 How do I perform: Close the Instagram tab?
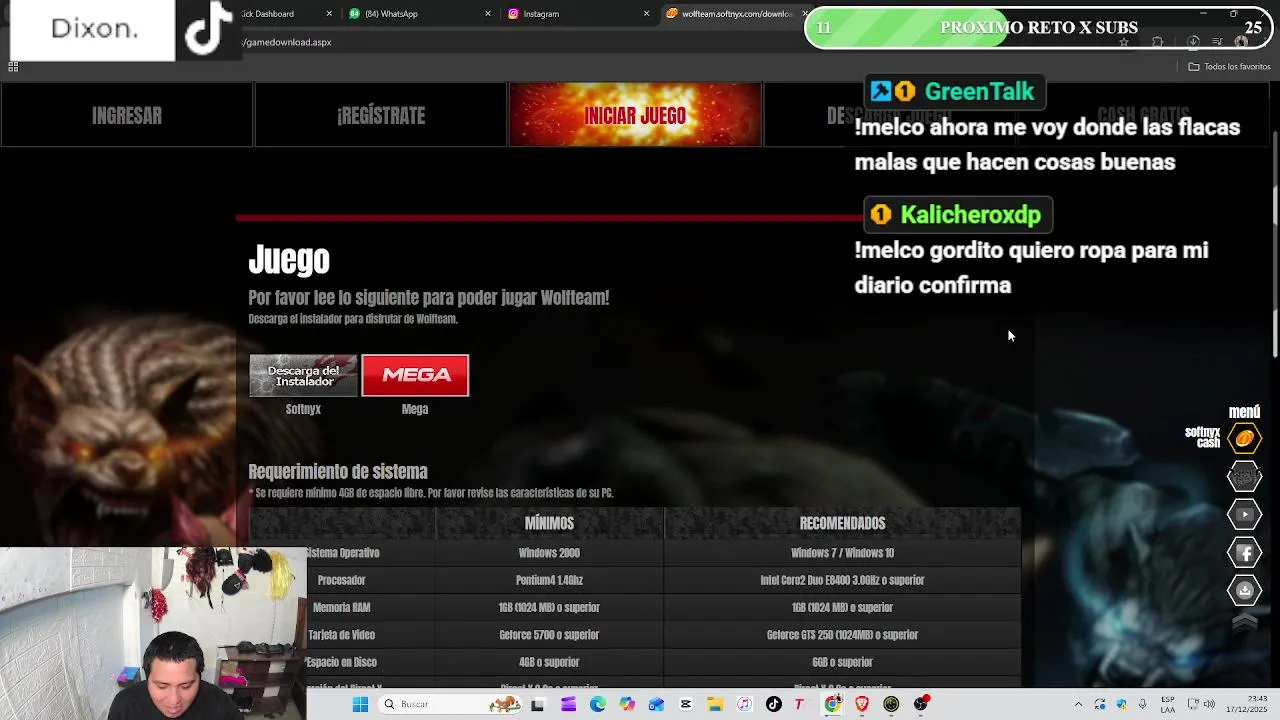[x=646, y=14]
